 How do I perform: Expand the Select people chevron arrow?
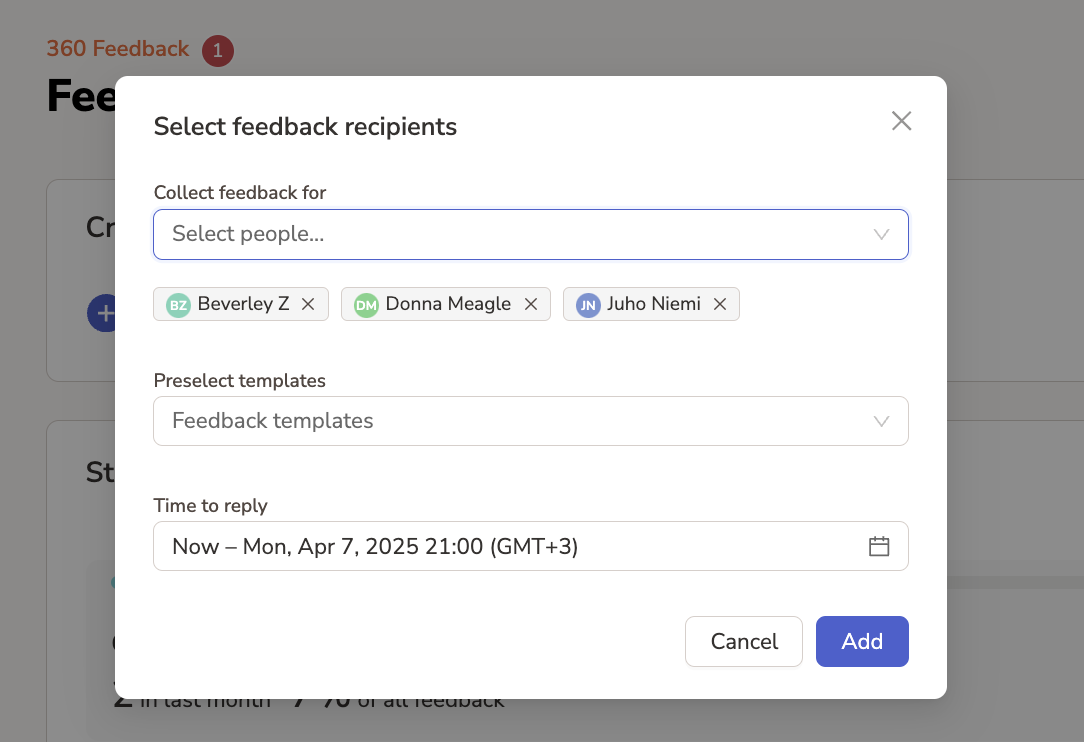pos(881,235)
